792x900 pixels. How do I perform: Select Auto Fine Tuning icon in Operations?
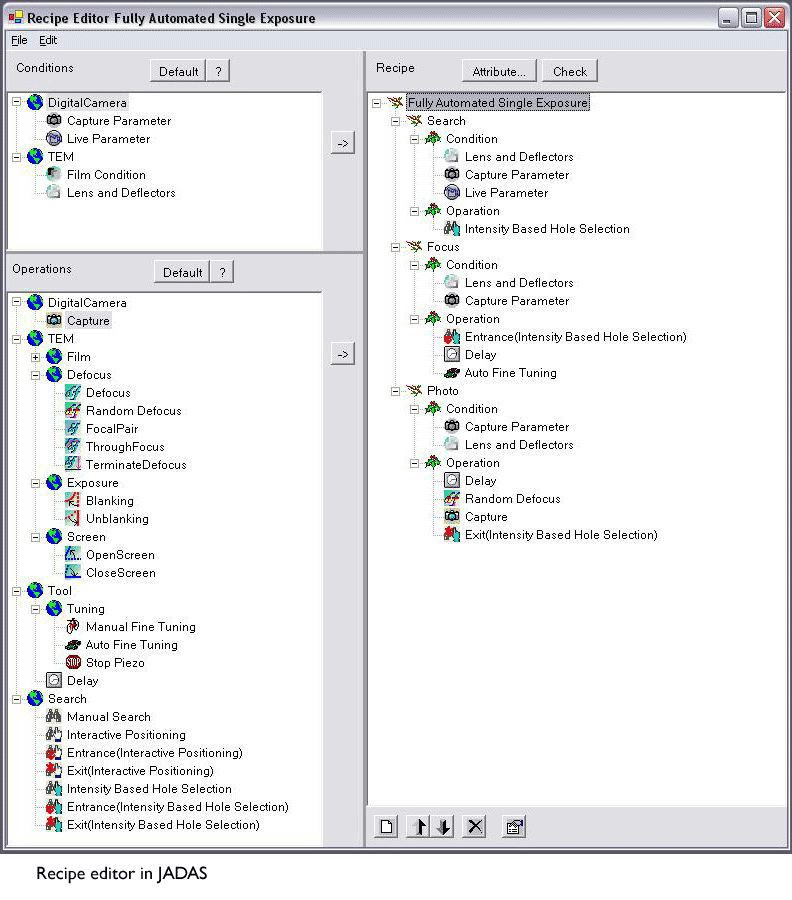click(x=73, y=645)
